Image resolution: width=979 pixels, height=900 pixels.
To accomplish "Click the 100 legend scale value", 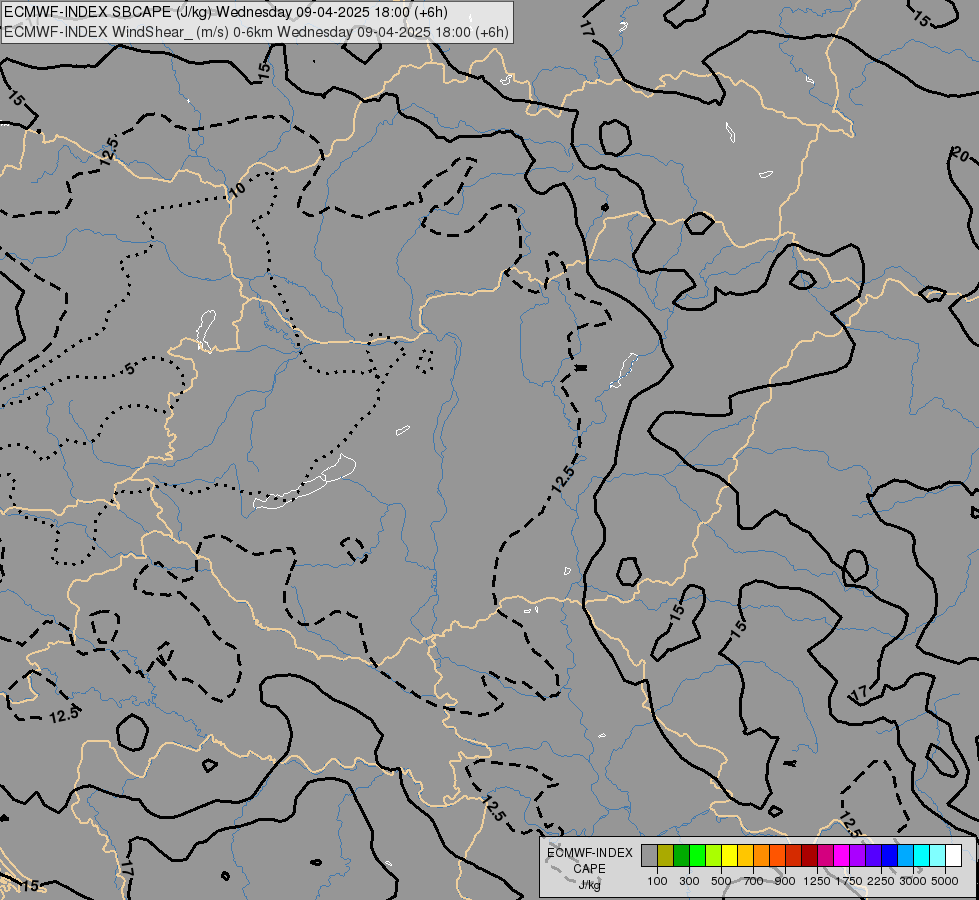I will [x=657, y=881].
